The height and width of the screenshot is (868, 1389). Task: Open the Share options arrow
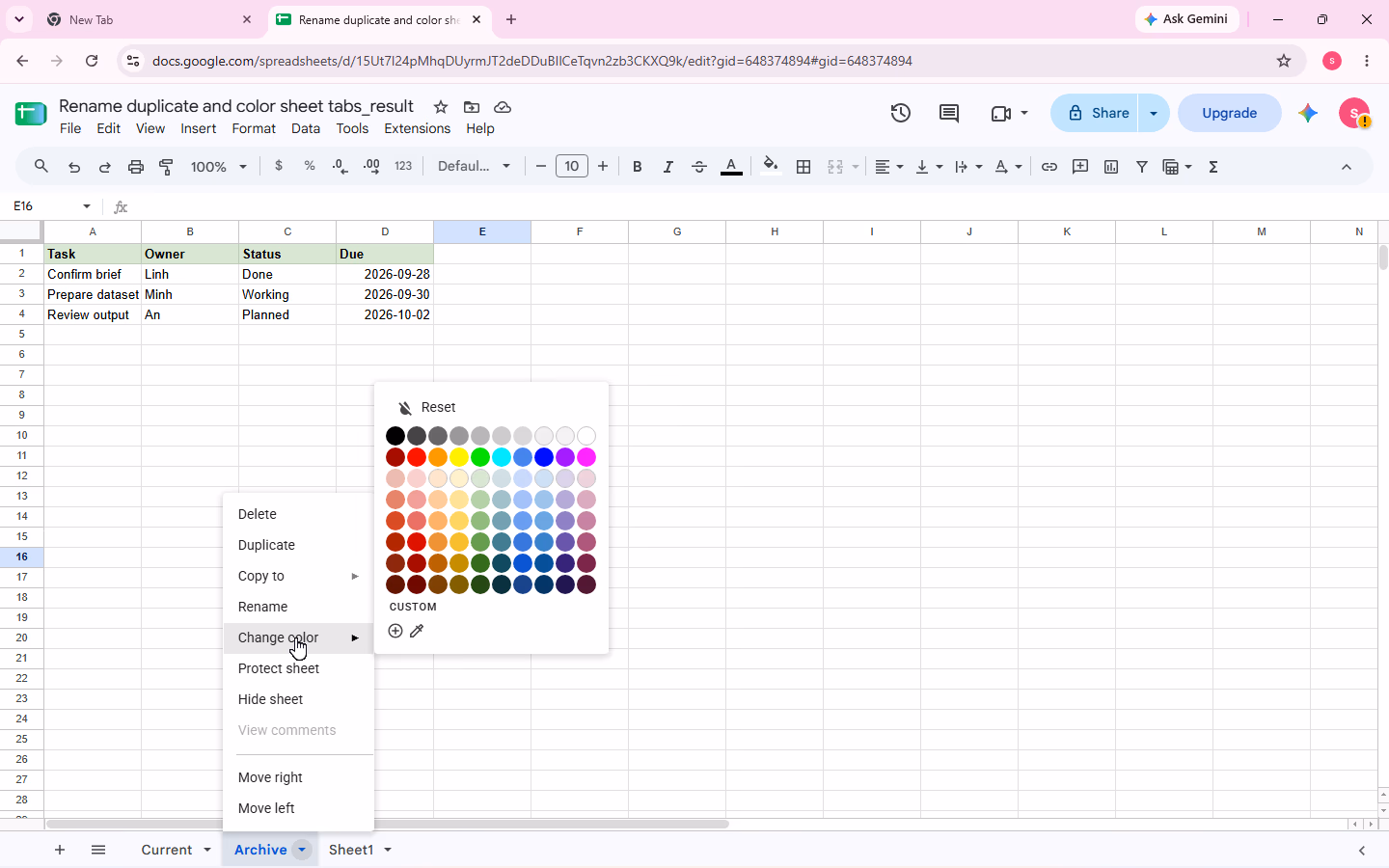click(x=1154, y=113)
